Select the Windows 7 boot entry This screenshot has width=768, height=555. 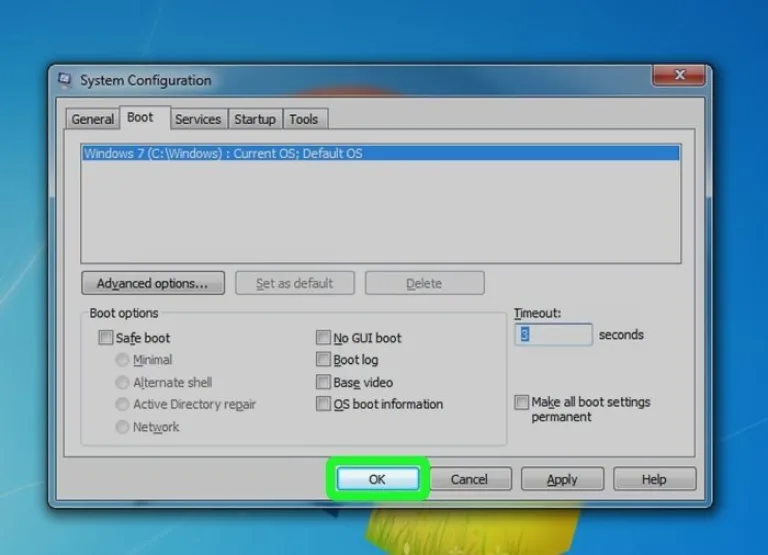pos(381,153)
